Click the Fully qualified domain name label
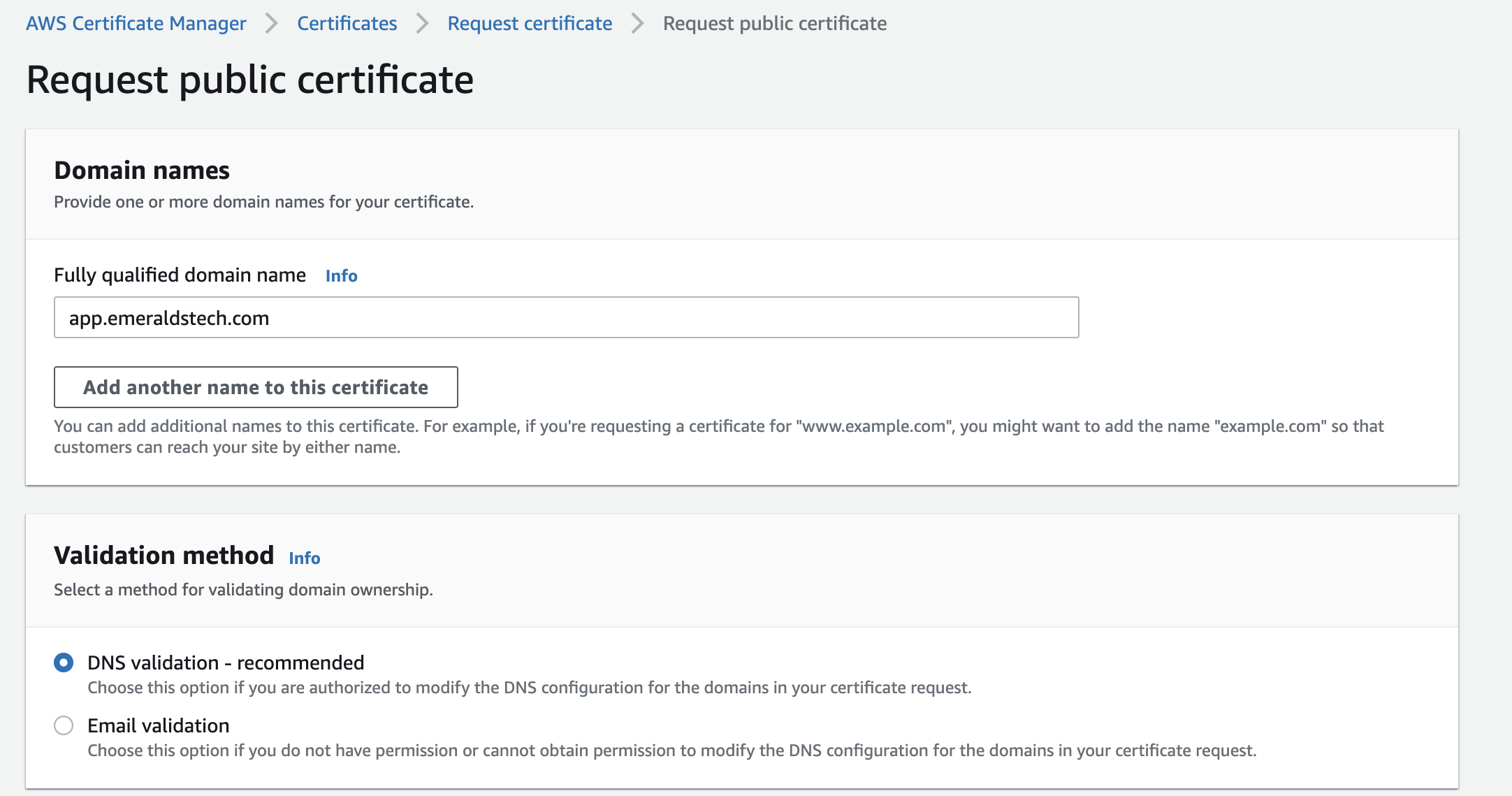Viewport: 1512px width, 796px height. click(180, 275)
